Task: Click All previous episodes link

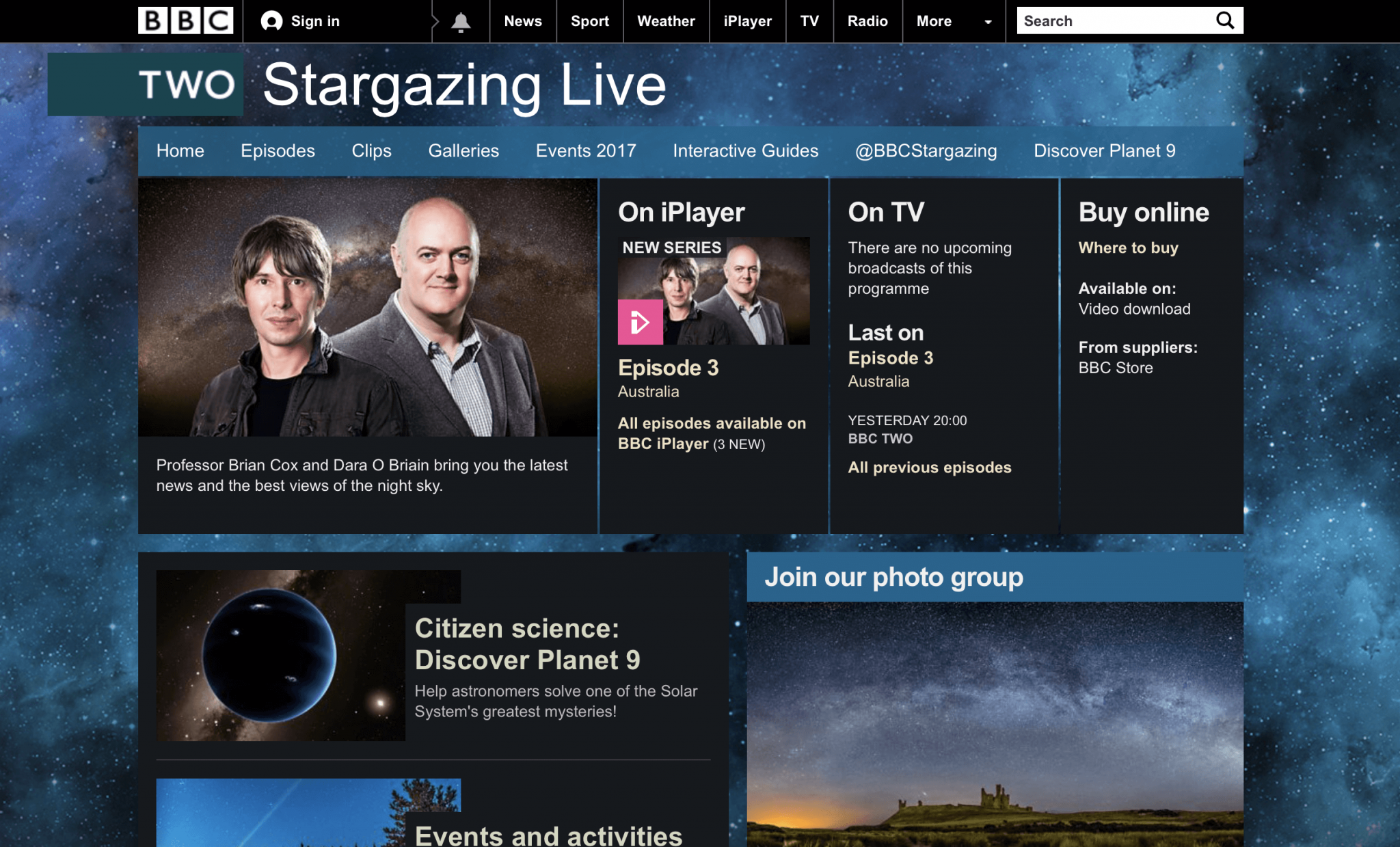Action: [929, 468]
